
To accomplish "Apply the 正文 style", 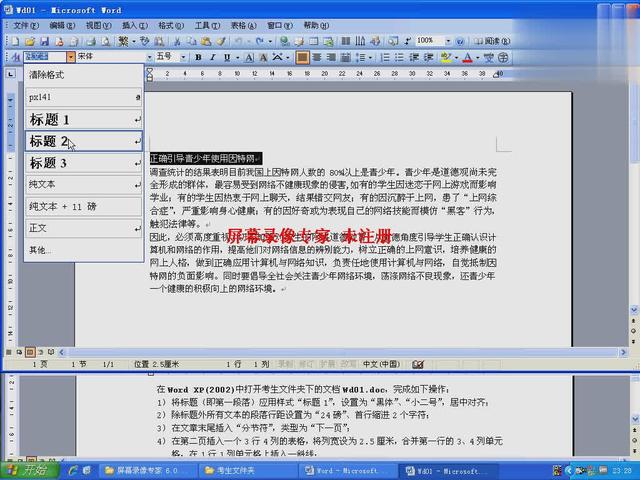I will [84, 228].
